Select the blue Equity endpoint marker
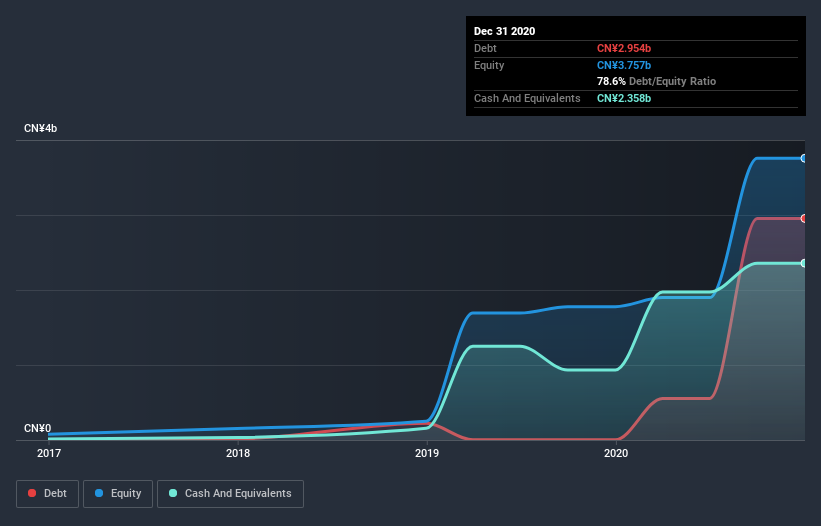The image size is (821, 526). tap(804, 158)
